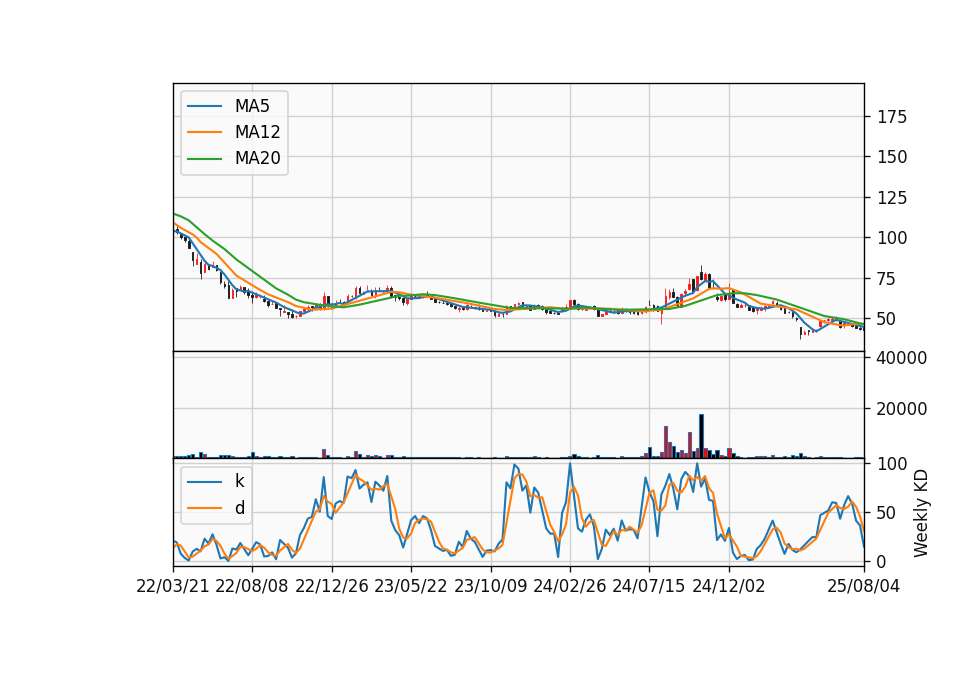Click the Weekly KD axis label

[921, 513]
